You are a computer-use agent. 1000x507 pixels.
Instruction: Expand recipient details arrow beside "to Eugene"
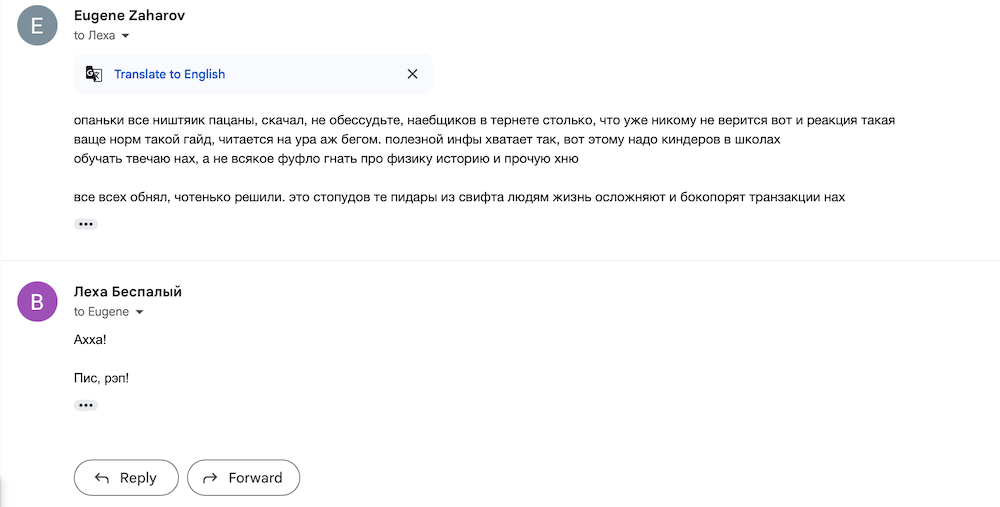[139, 312]
